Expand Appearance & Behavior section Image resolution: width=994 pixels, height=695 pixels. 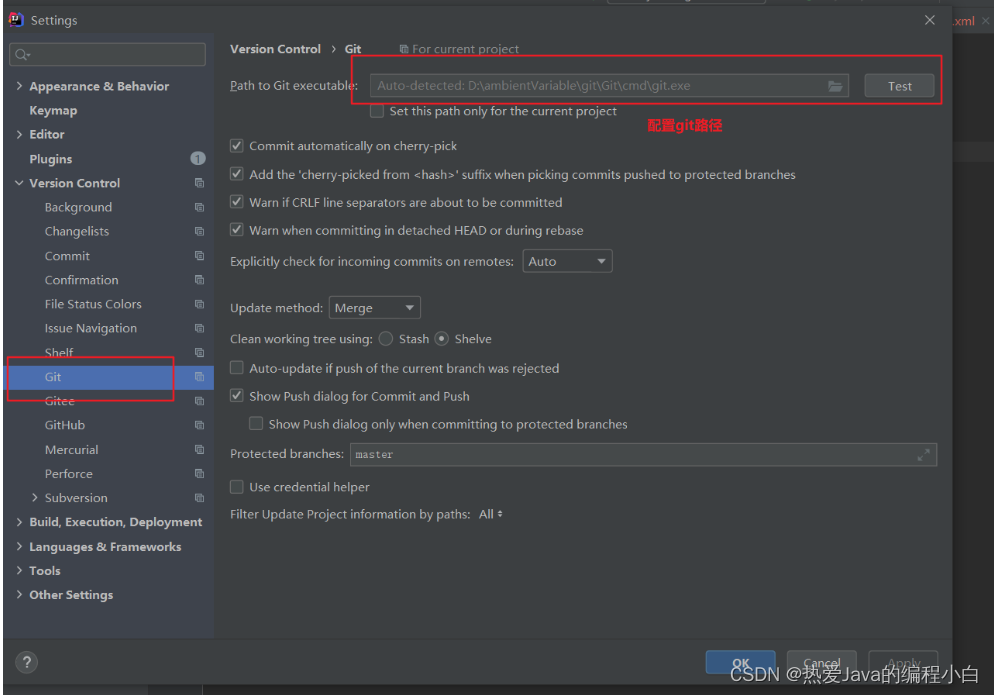pyautogui.click(x=19, y=86)
